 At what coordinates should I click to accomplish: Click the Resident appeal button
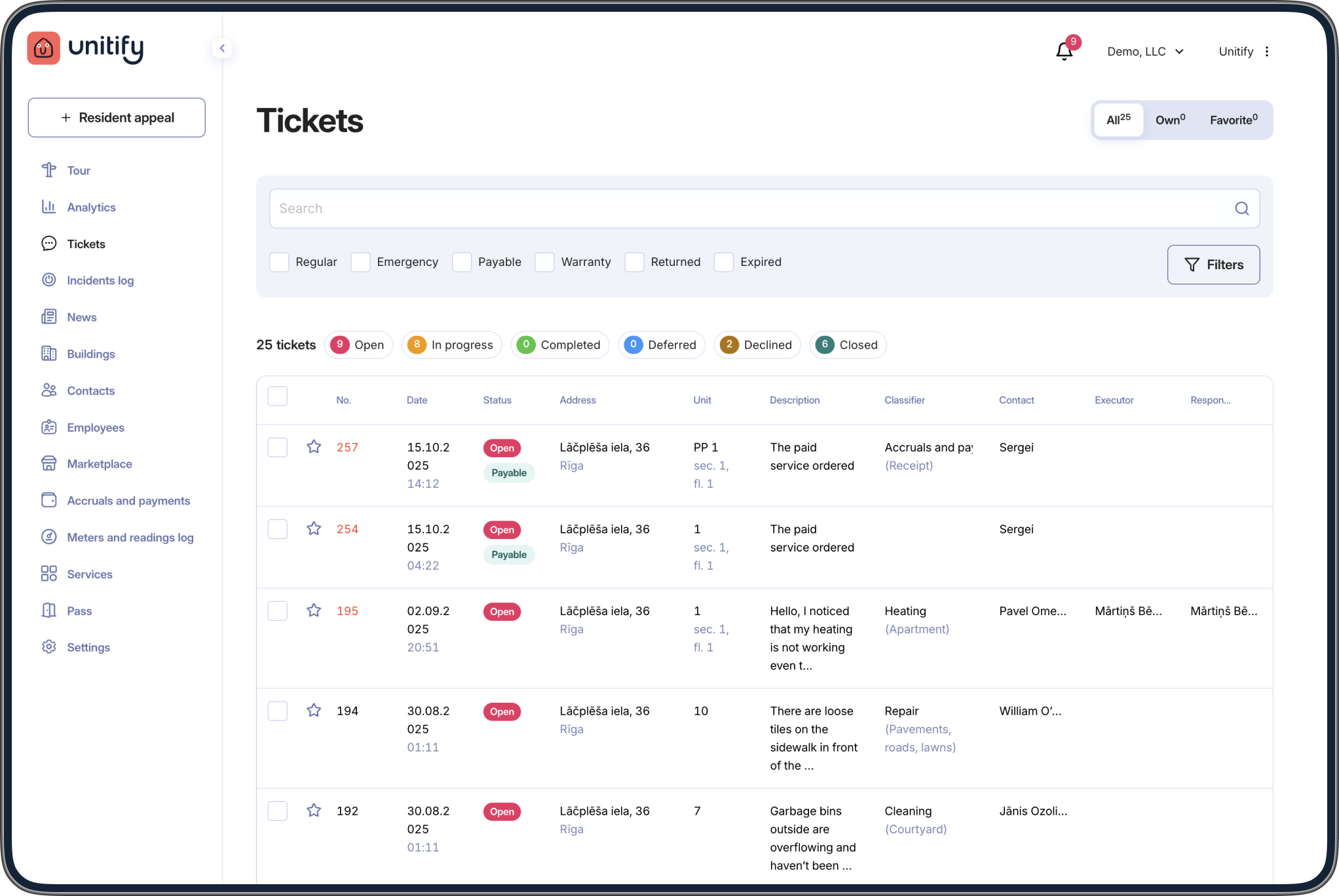[x=117, y=117]
